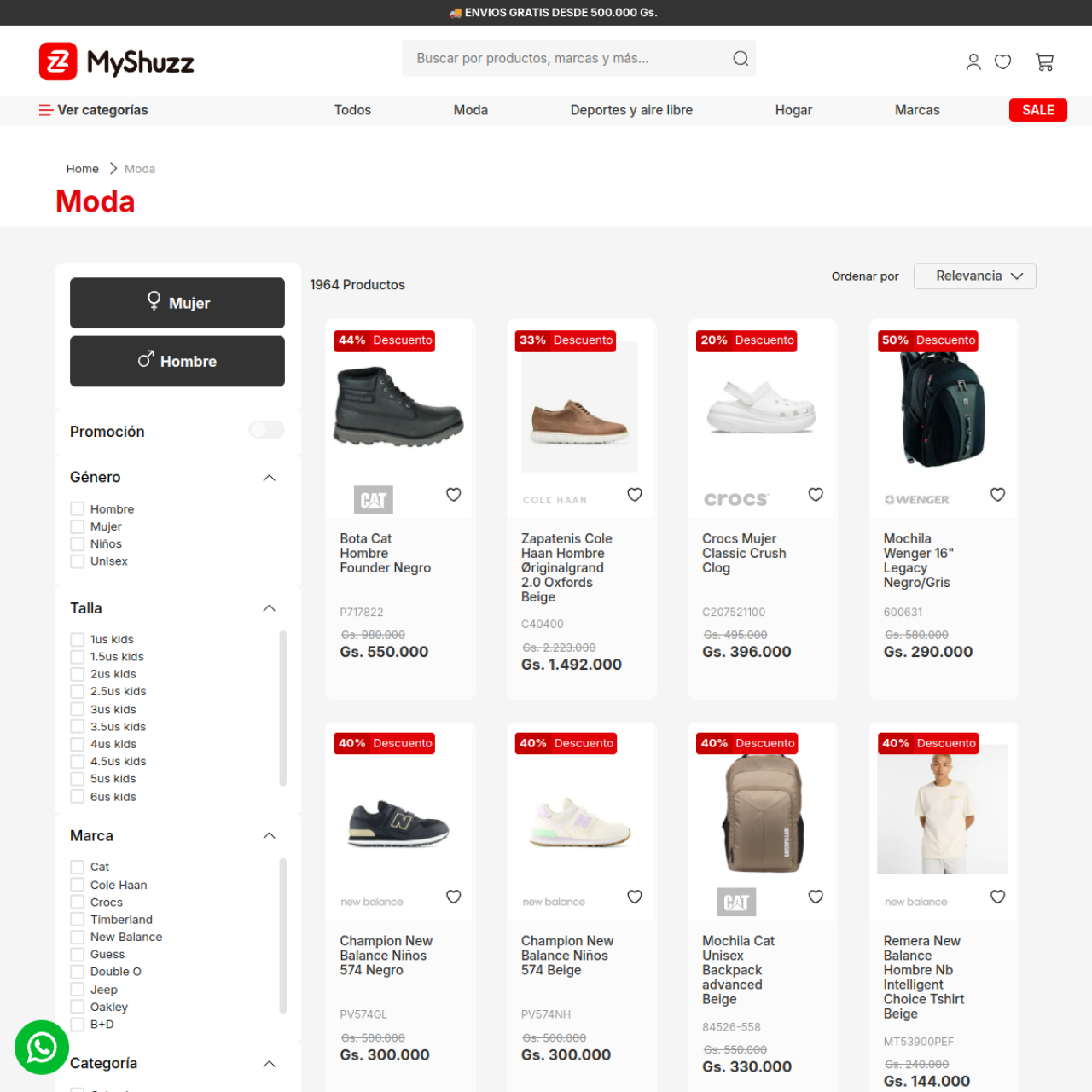This screenshot has height=1092, width=1092.
Task: Open the Todos menu item
Action: [352, 110]
